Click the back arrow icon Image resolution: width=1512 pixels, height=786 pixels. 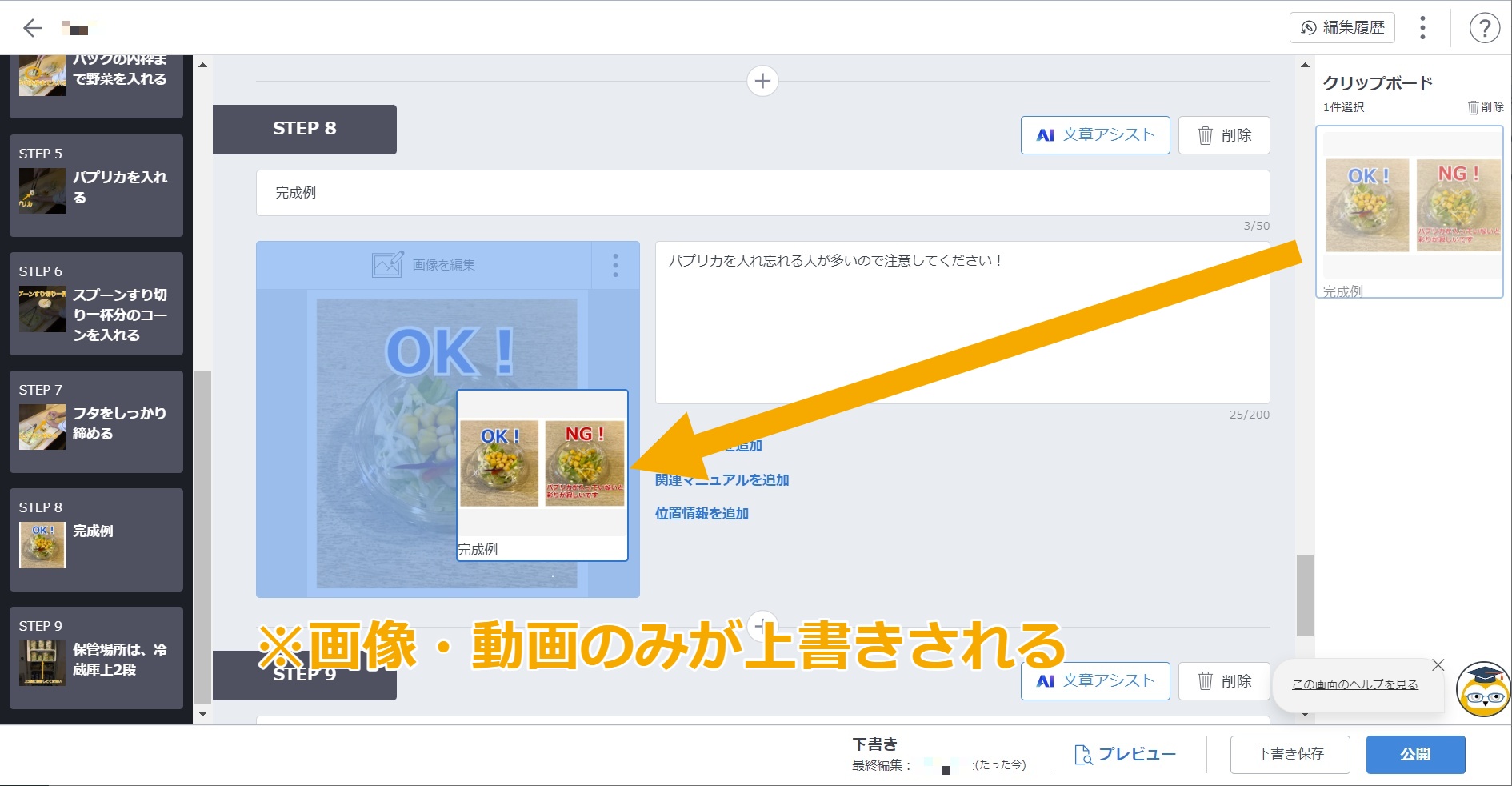(33, 28)
